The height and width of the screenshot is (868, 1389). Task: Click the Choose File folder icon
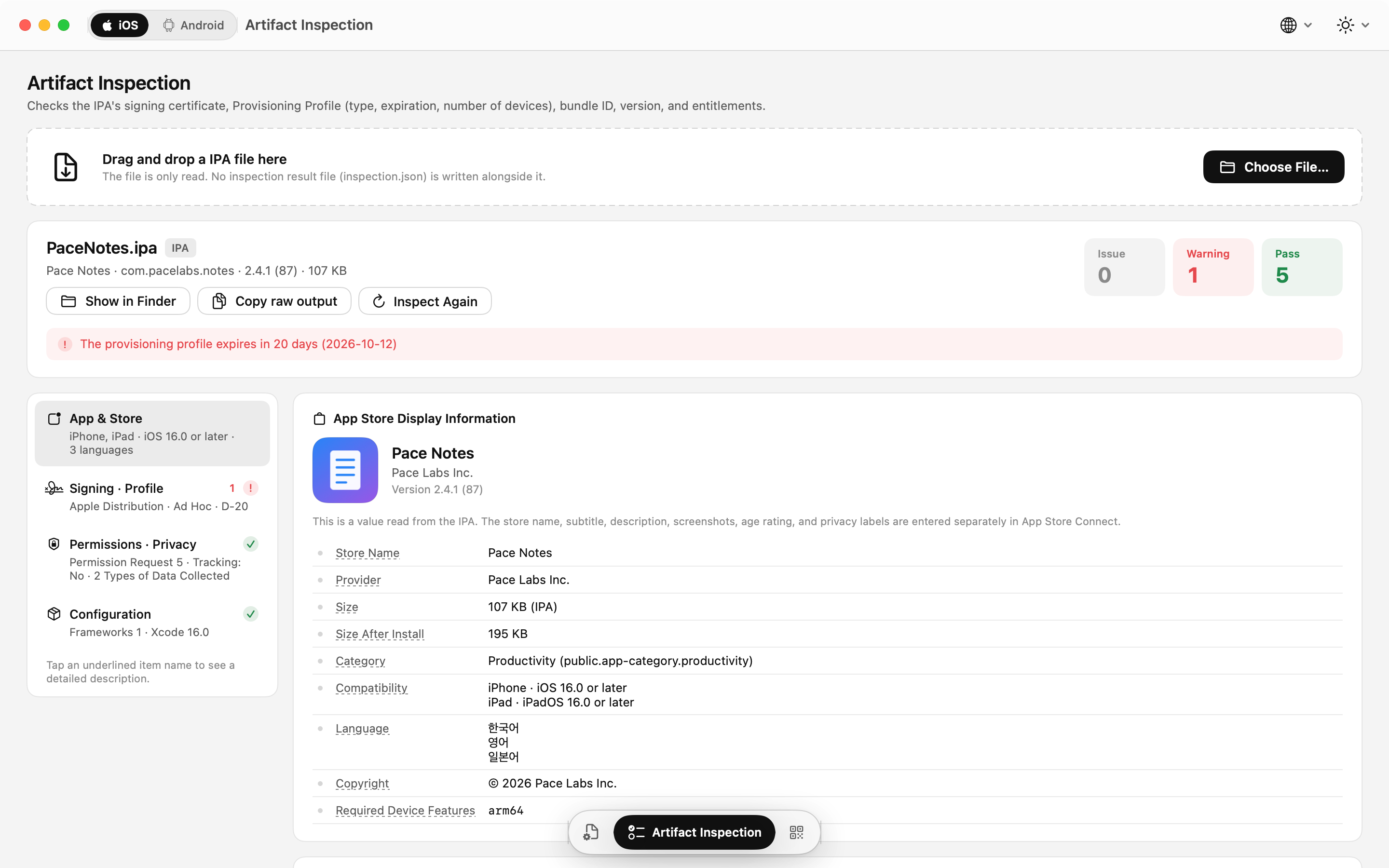1227,167
